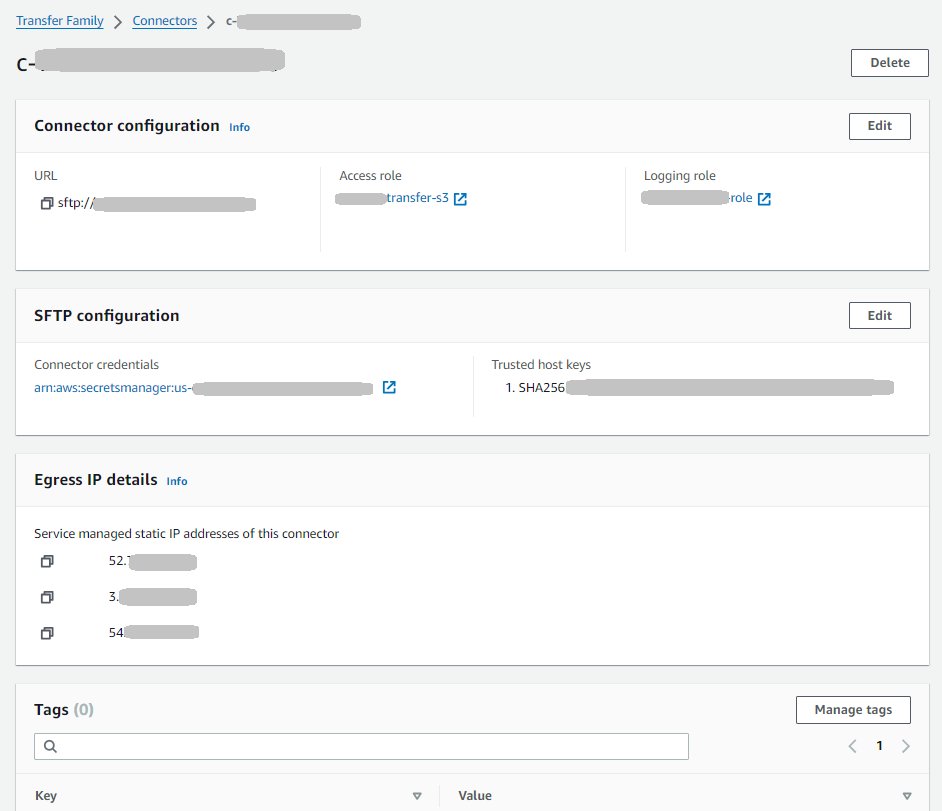Edit the SFTP configuration
This screenshot has width=942, height=811.
[x=880, y=315]
